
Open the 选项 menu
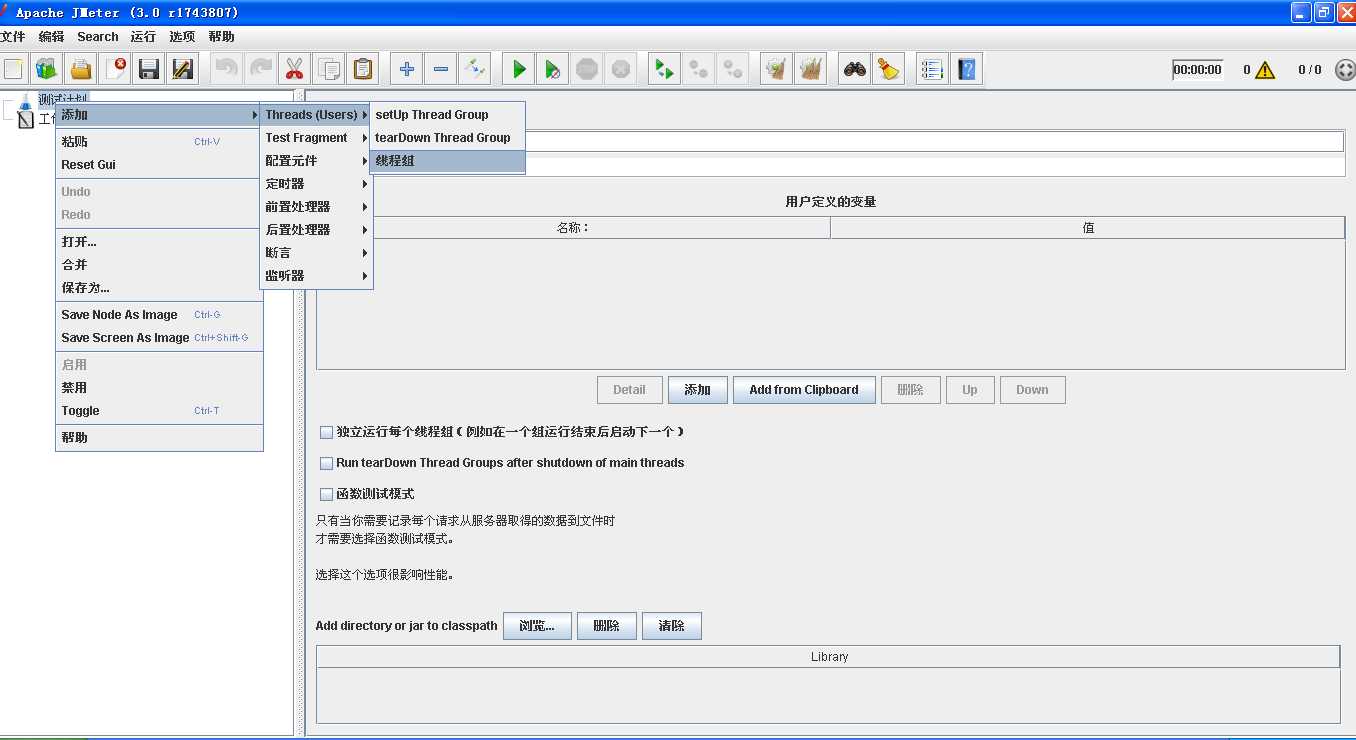(182, 37)
